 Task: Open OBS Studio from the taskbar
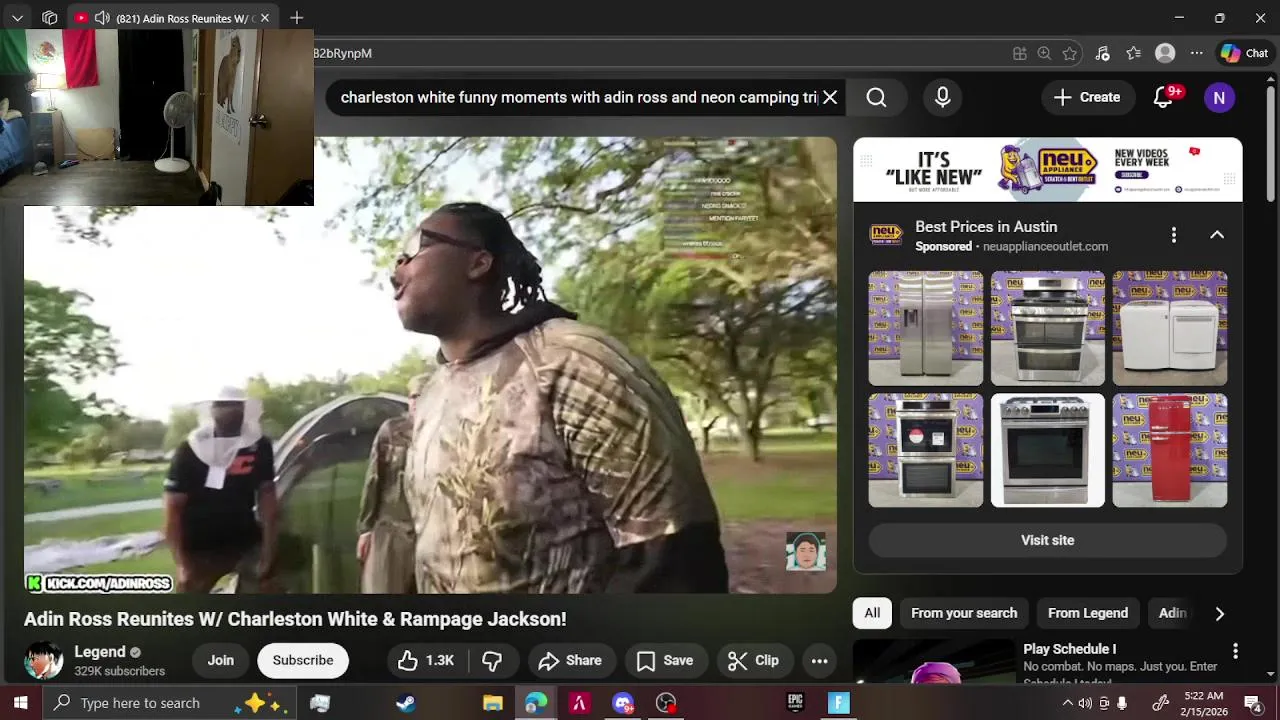666,703
